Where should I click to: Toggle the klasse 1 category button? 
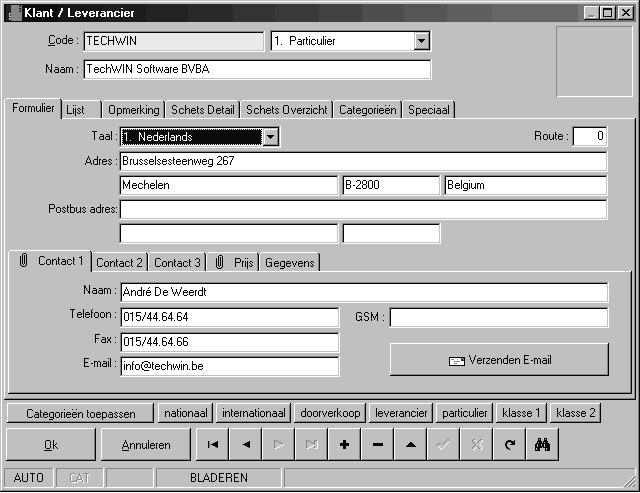521,413
